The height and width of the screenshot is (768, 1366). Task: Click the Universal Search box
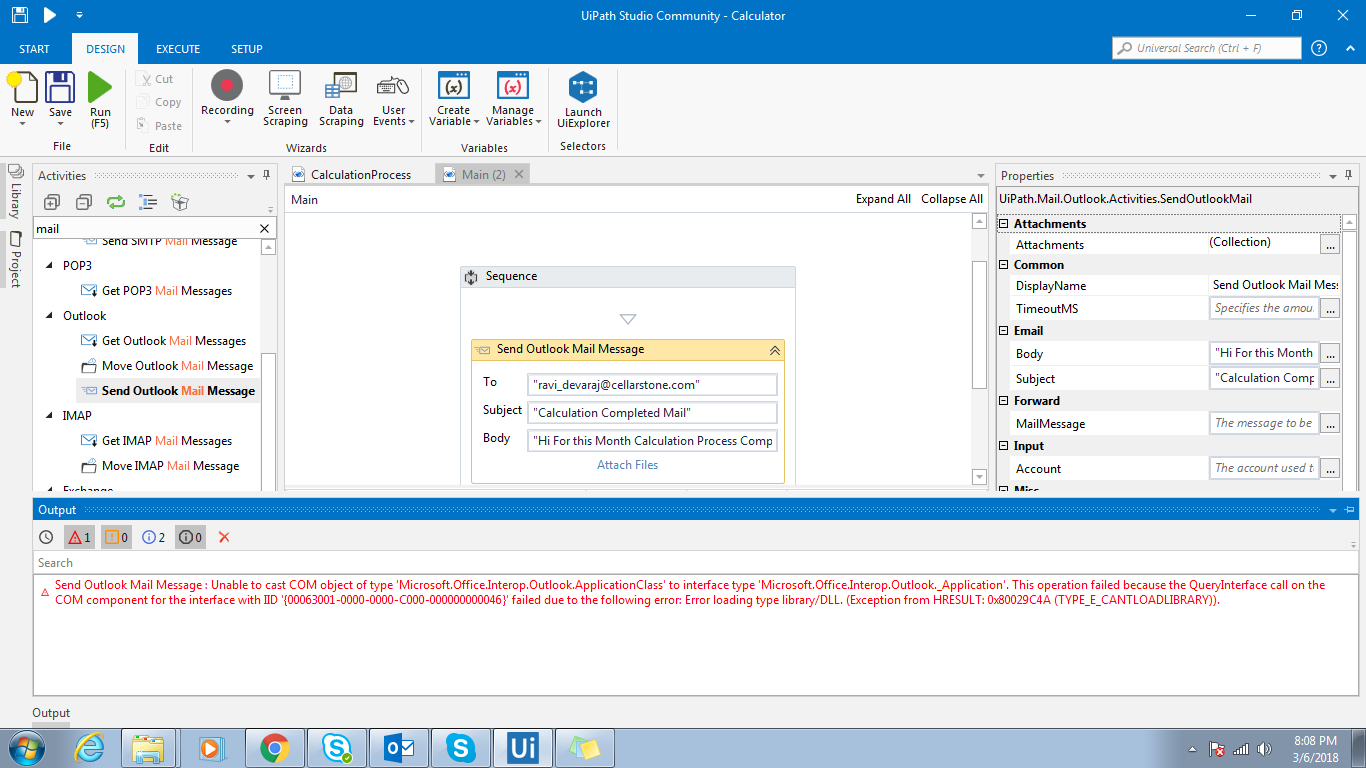tap(1207, 48)
